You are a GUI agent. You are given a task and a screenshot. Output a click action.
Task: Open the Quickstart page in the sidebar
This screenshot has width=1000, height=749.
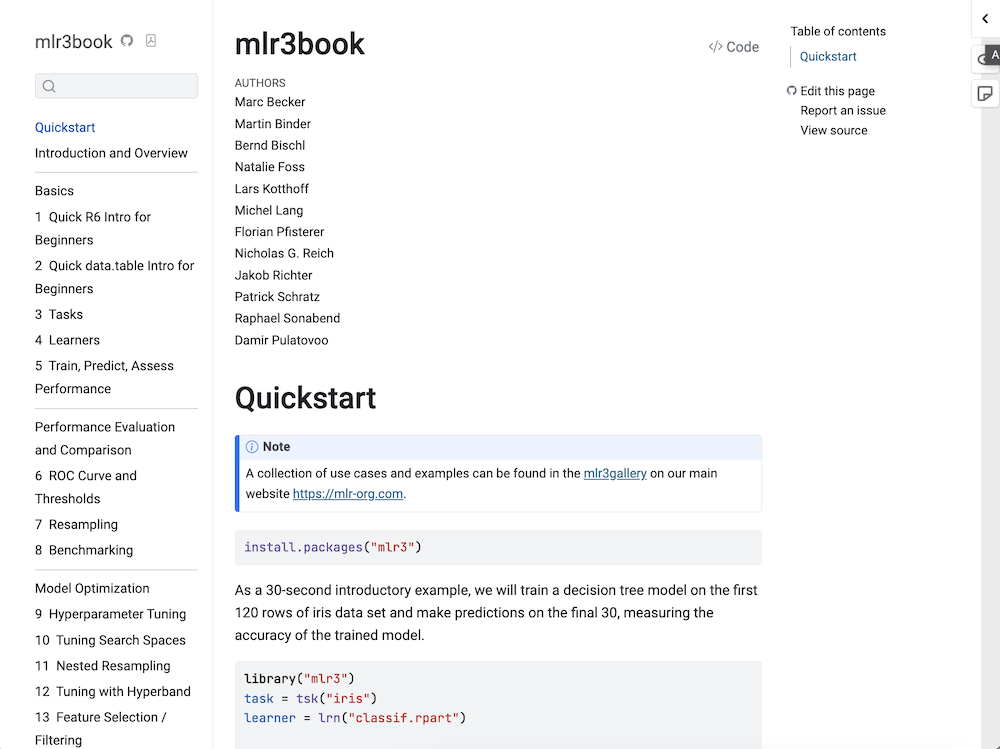(x=65, y=128)
